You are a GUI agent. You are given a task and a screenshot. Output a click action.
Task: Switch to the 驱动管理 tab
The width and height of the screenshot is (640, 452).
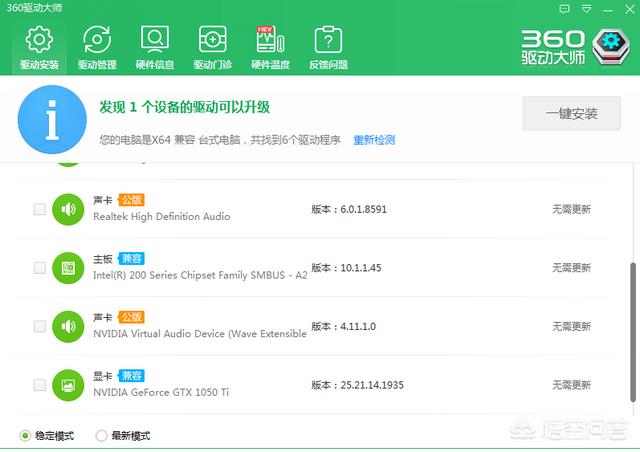[97, 47]
